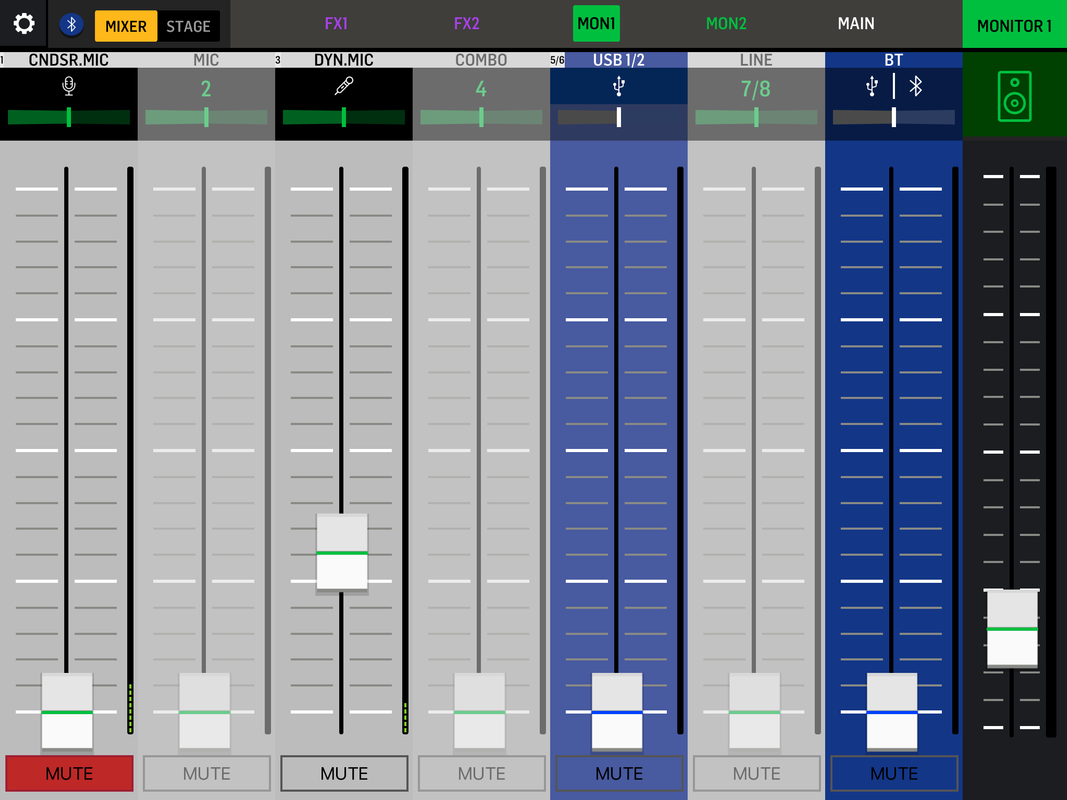The width and height of the screenshot is (1067, 800).
Task: Tap the channel 4 number icon
Action: (x=481, y=88)
